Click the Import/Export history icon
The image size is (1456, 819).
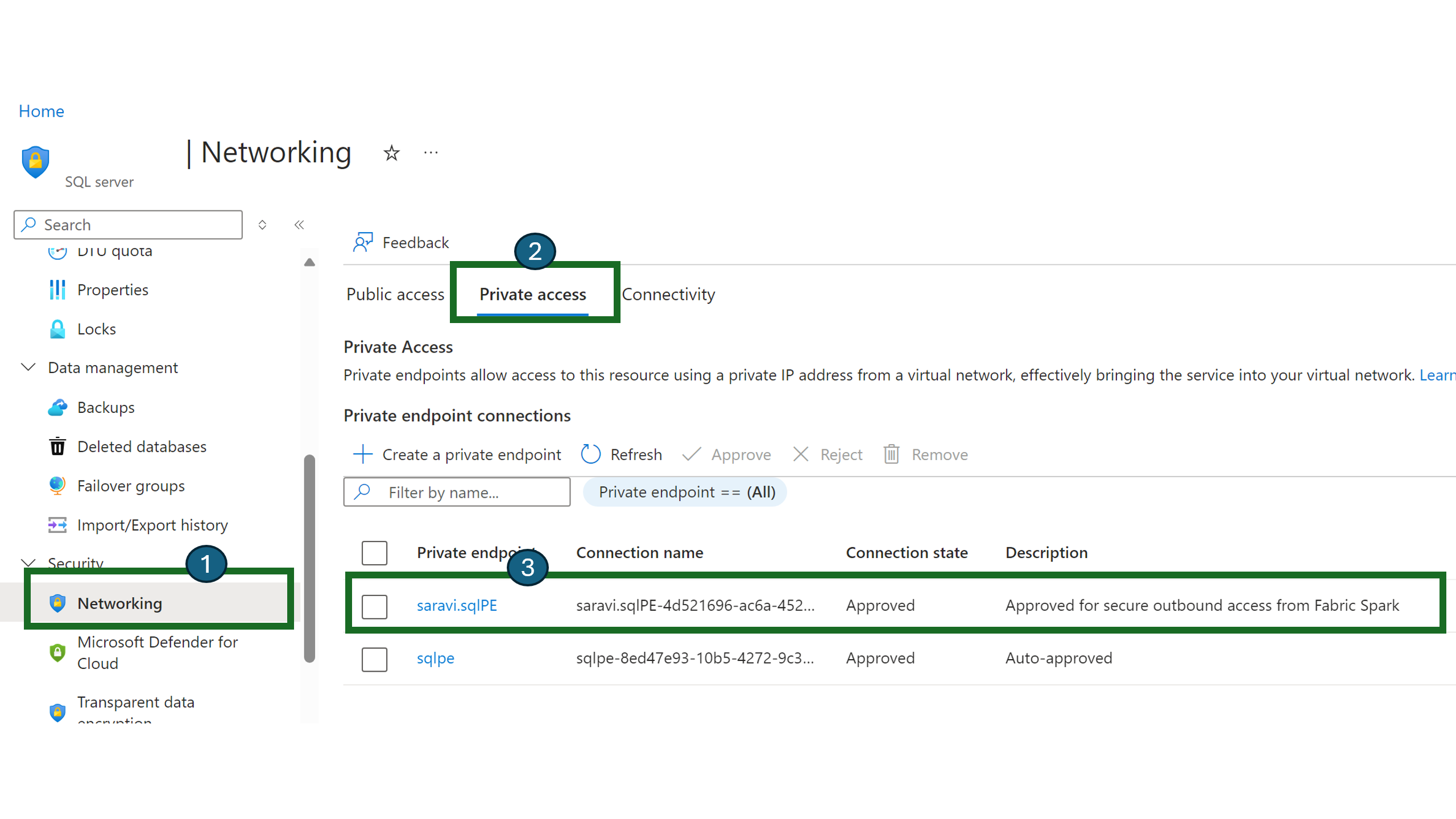click(x=56, y=525)
